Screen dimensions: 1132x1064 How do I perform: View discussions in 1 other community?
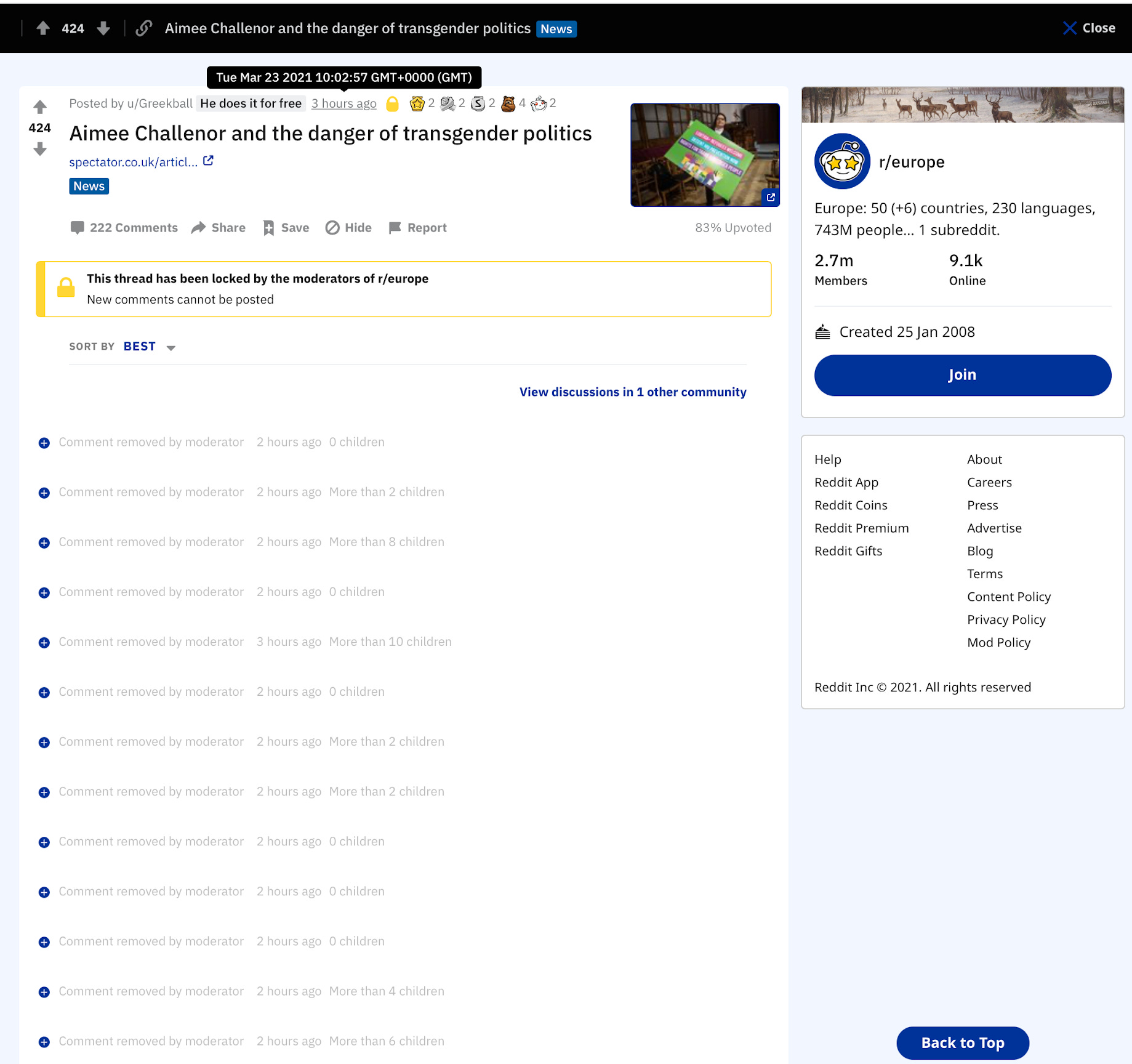[x=633, y=392]
